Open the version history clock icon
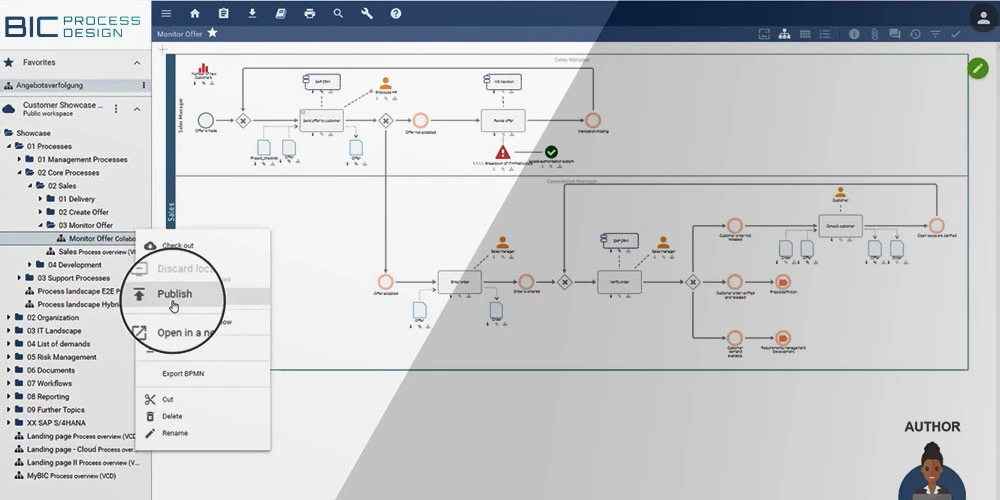Screen dimensions: 1000x500 (x=915, y=34)
